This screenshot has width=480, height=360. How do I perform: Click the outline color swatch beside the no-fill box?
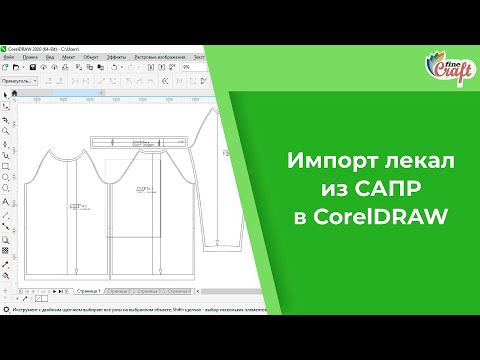pos(45,299)
